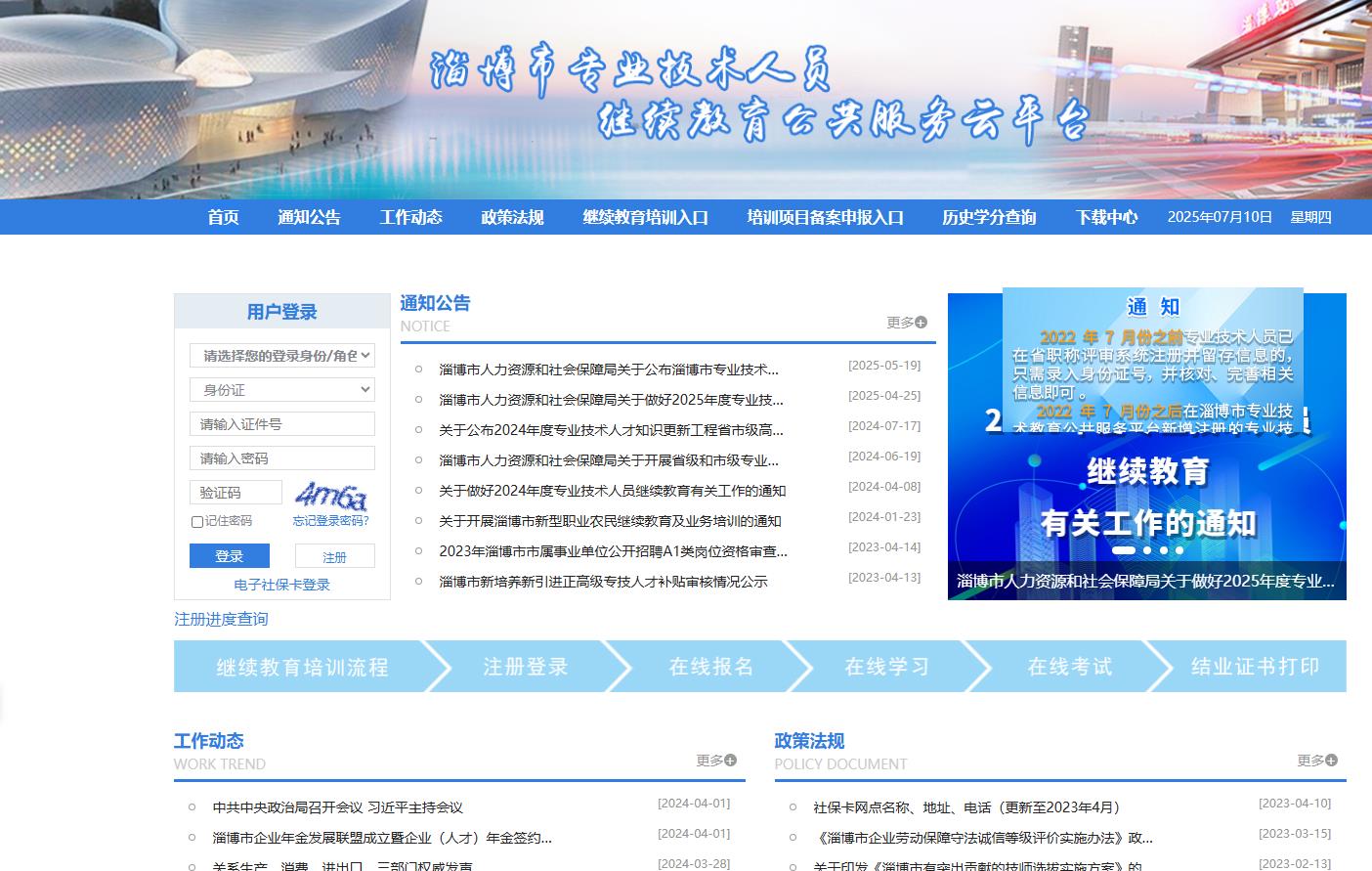
Task: Select the last carousel indicator dot
Action: [x=1179, y=550]
